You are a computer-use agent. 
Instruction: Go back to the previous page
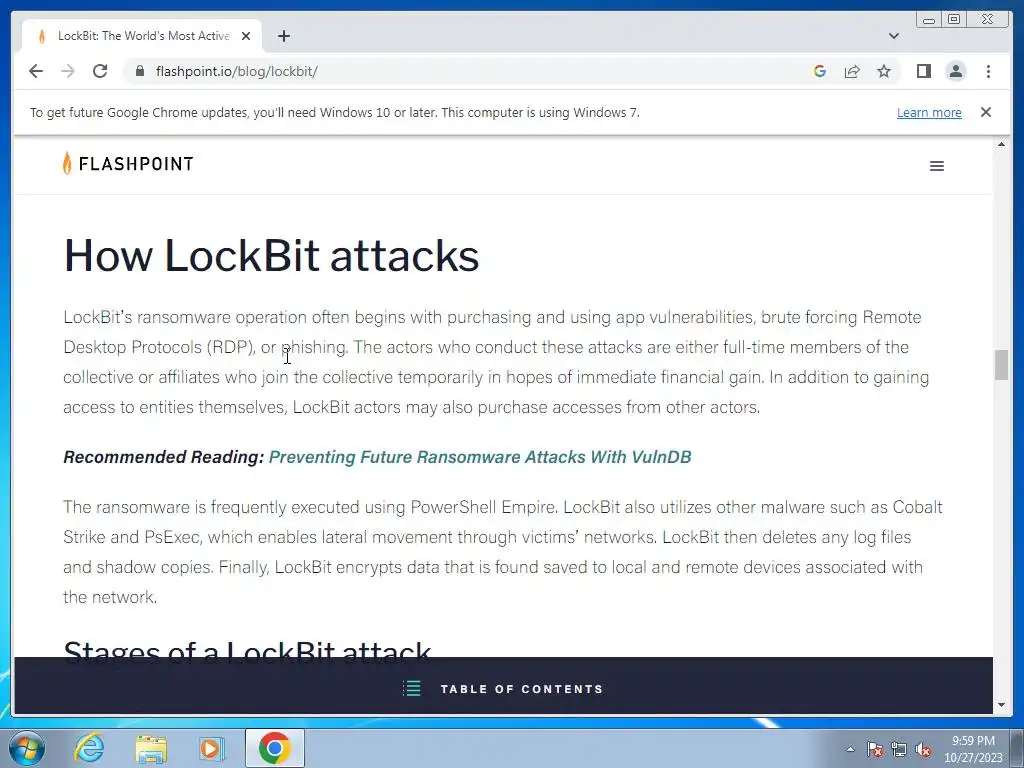(36, 71)
